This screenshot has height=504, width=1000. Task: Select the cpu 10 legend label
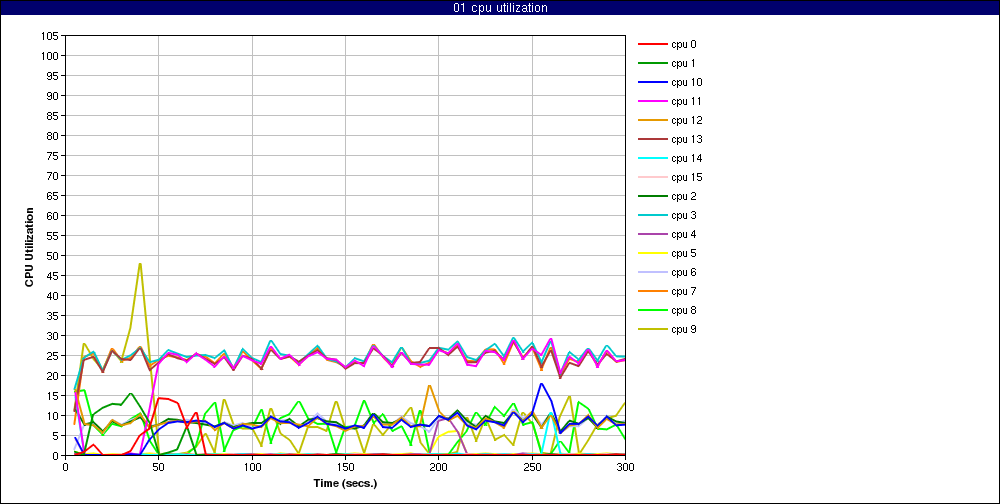(x=687, y=82)
